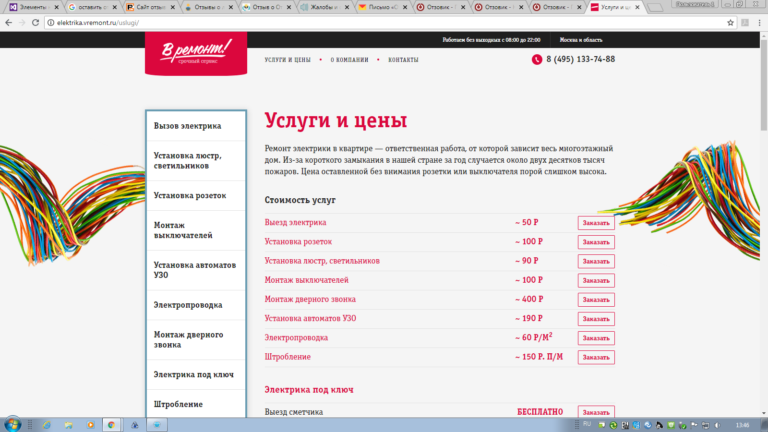768x432 pixels.
Task: Open «Установка люстр, светильников» price list link
Action: pyautogui.click(x=322, y=261)
